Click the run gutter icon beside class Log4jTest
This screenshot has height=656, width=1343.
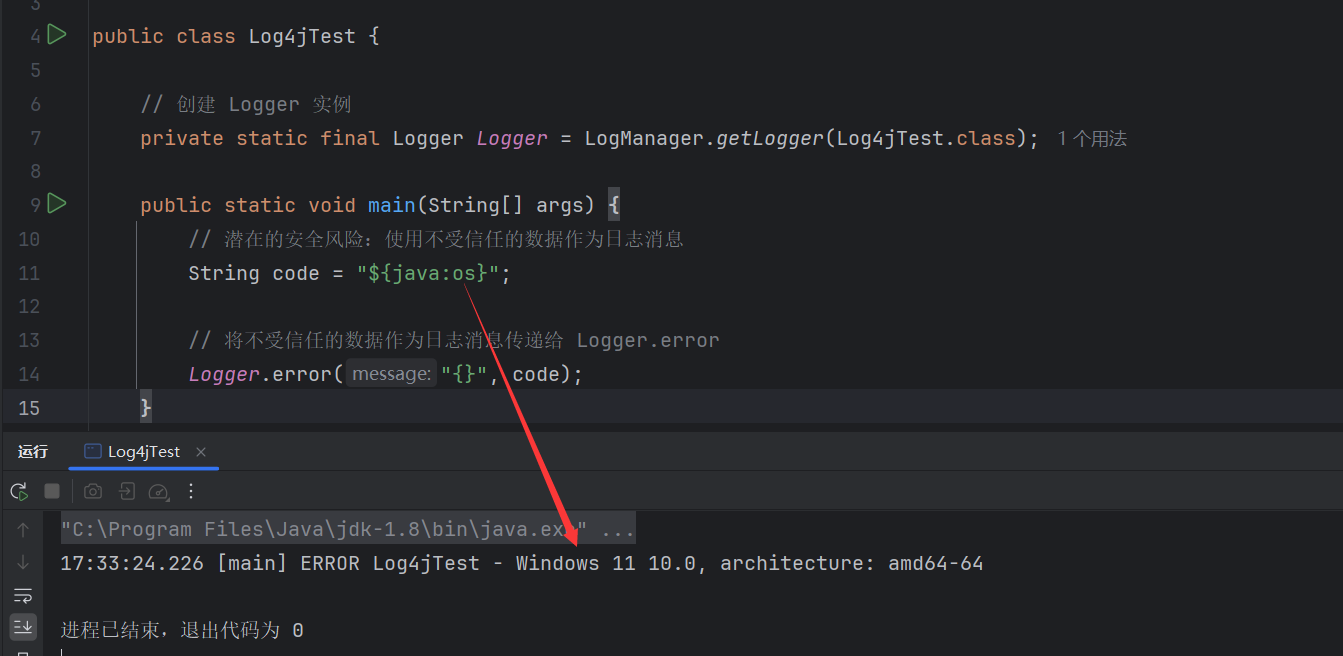click(57, 35)
